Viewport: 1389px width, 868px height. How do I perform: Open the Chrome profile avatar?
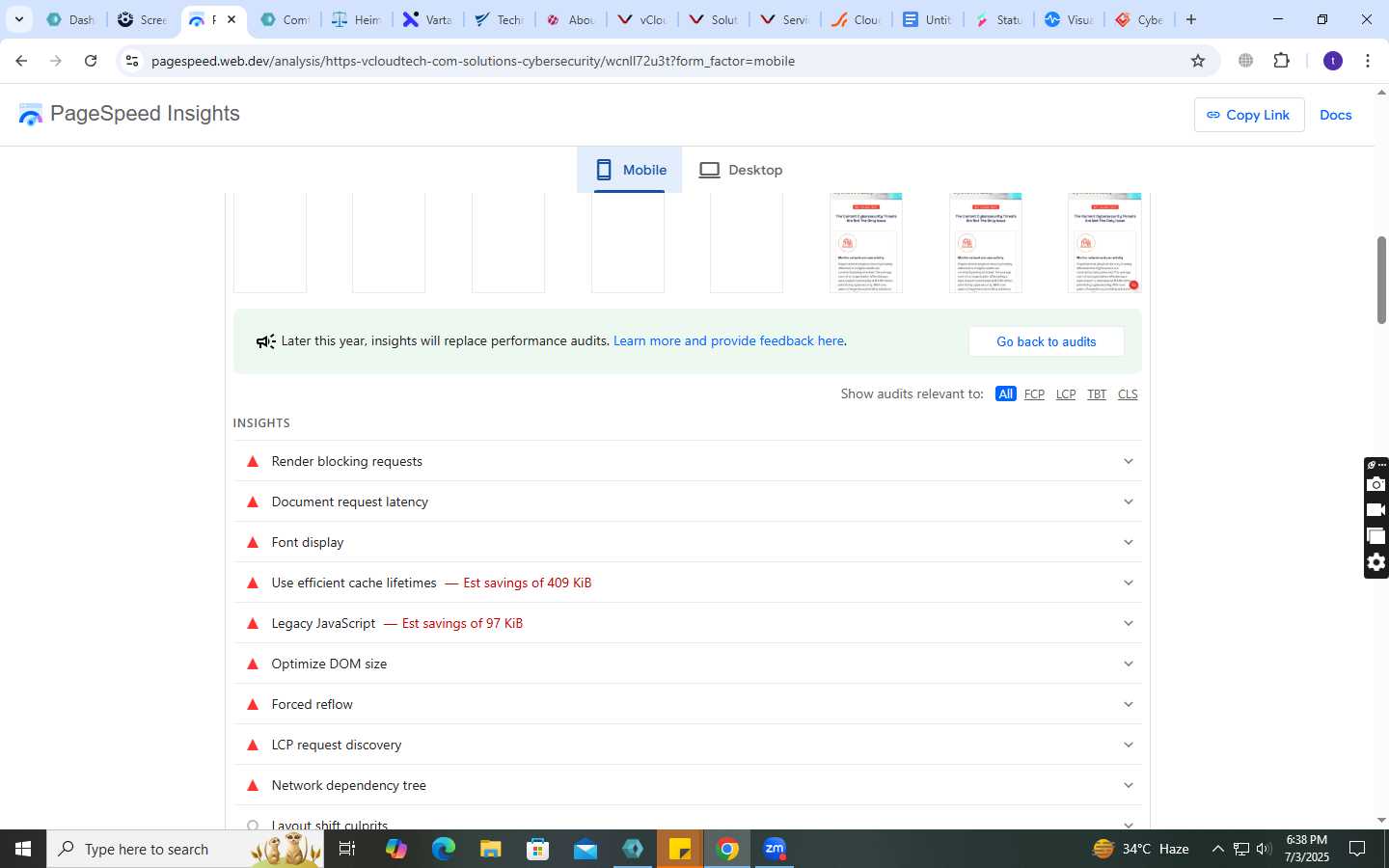pos(1333,61)
